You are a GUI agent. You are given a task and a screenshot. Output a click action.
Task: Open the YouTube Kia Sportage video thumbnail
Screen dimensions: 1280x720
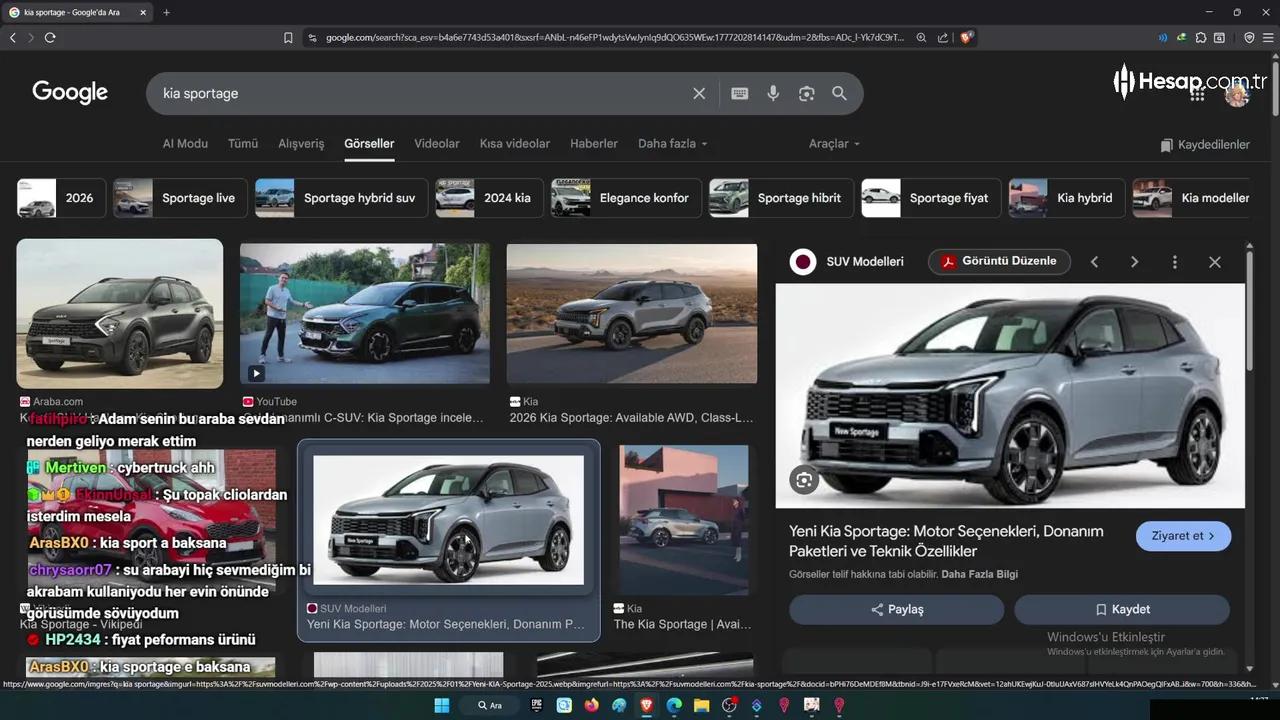click(x=365, y=314)
